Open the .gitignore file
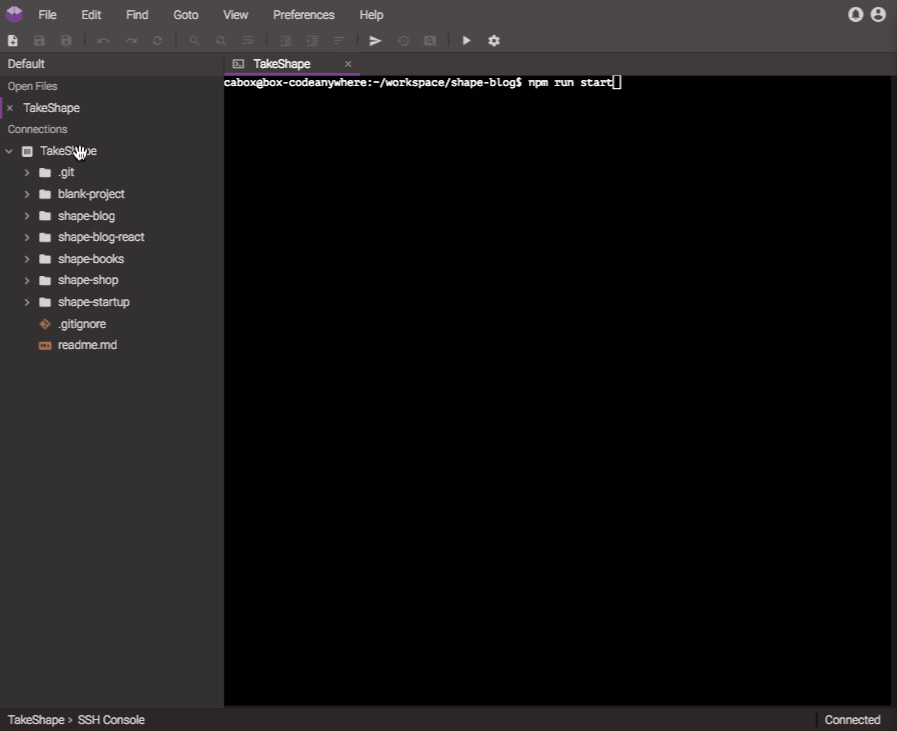 click(x=82, y=324)
